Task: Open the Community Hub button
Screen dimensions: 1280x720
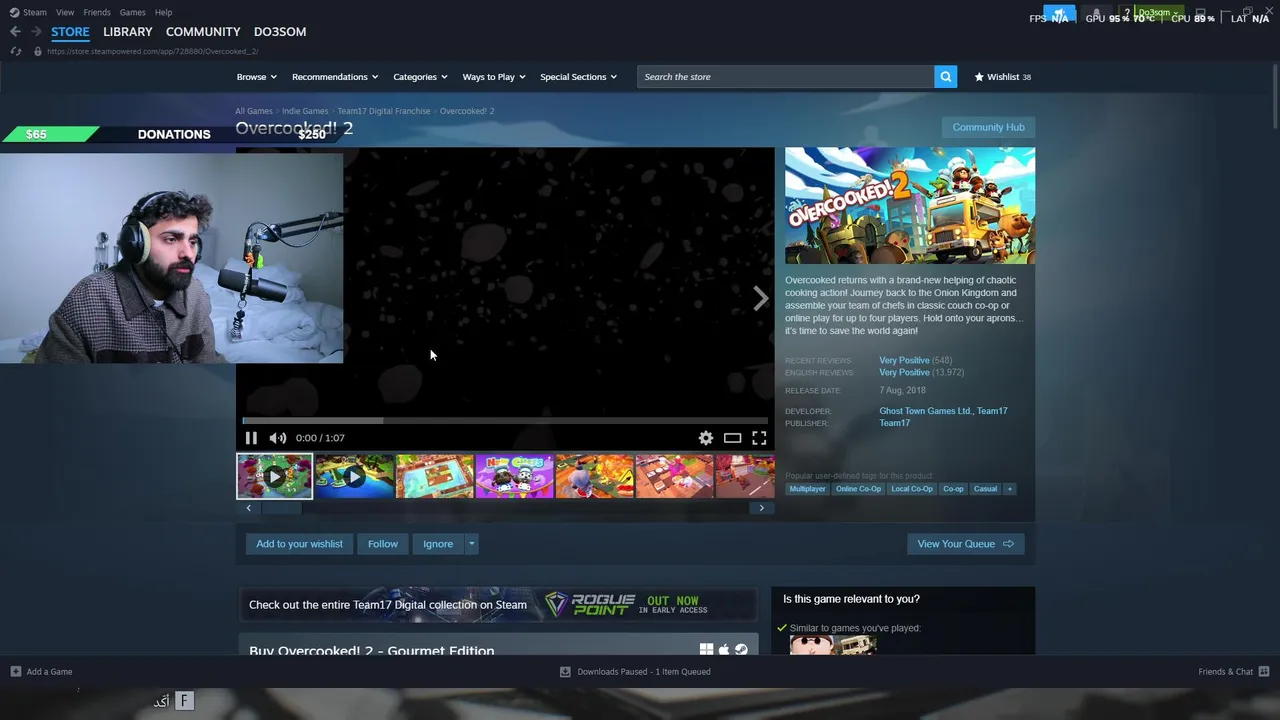Action: (x=988, y=127)
